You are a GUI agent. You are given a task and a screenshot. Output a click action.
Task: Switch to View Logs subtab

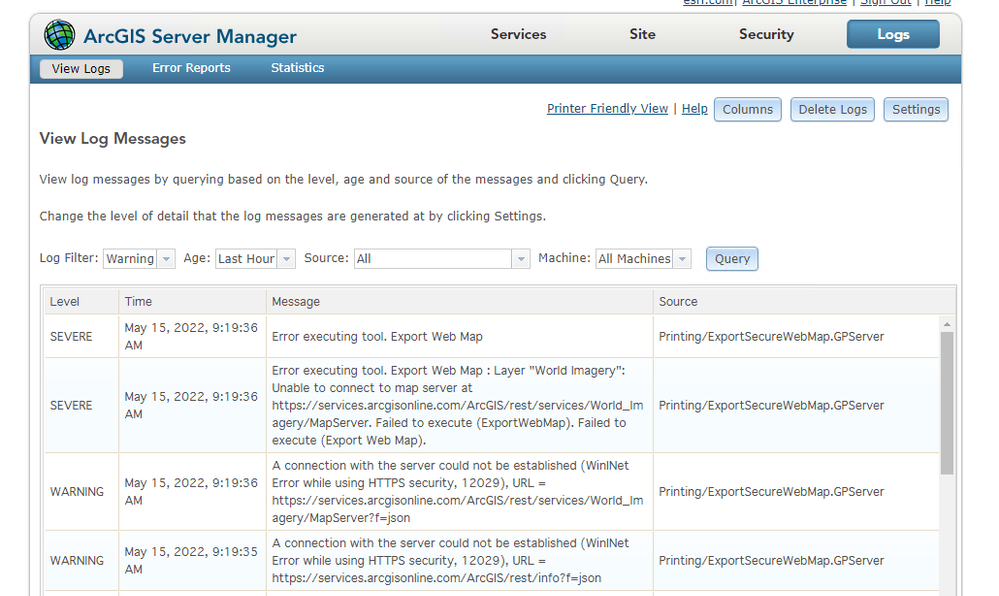click(x=81, y=69)
